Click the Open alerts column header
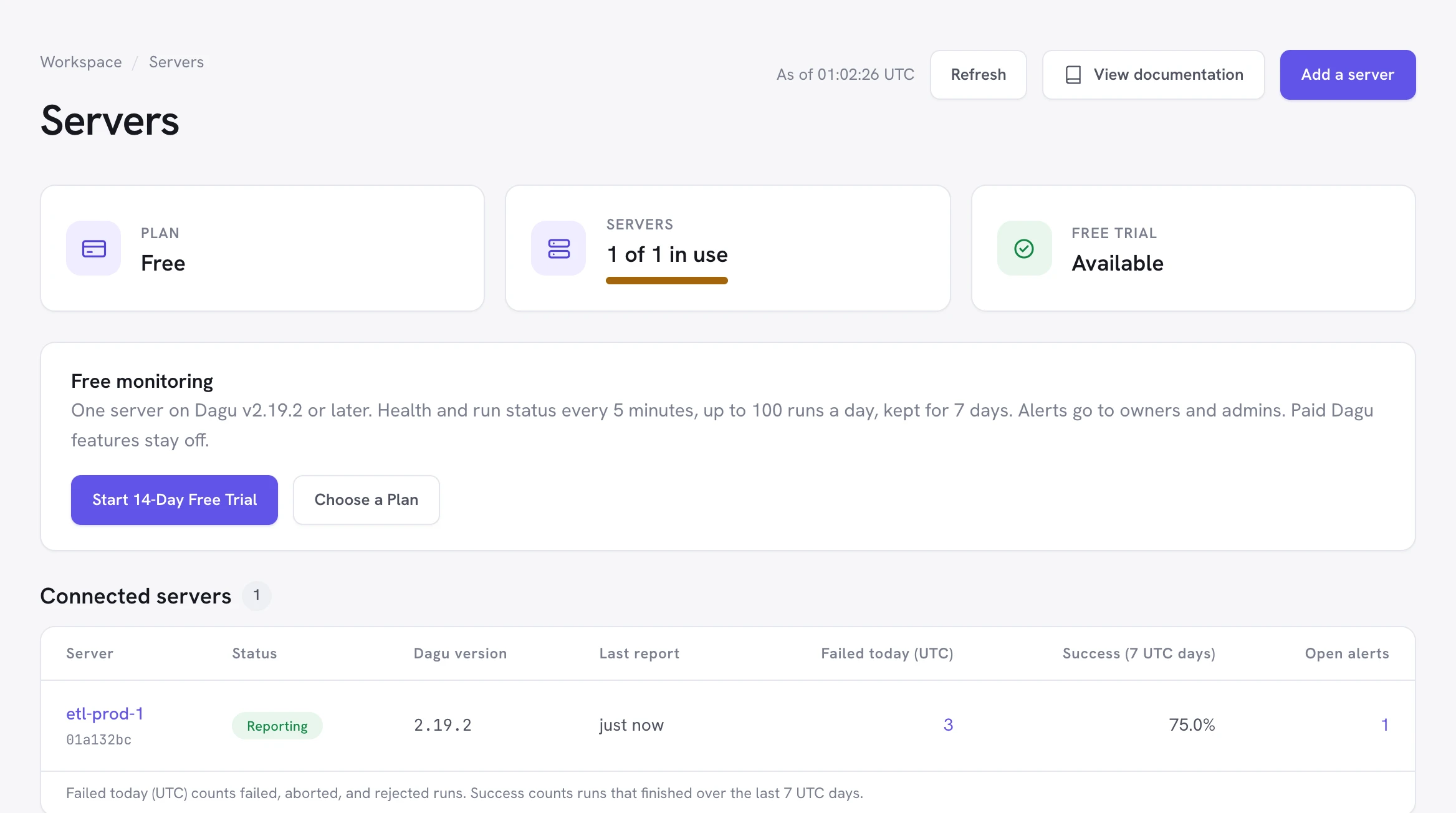The image size is (1456, 813). [x=1347, y=653]
